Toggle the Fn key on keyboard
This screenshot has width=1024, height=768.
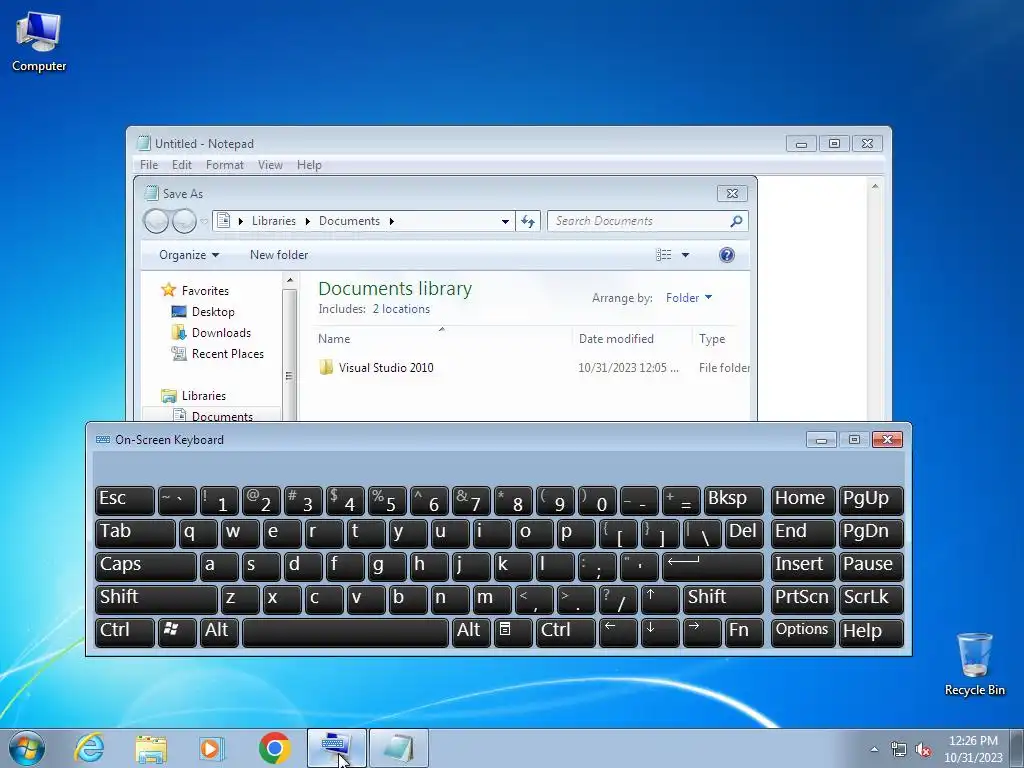tap(744, 632)
